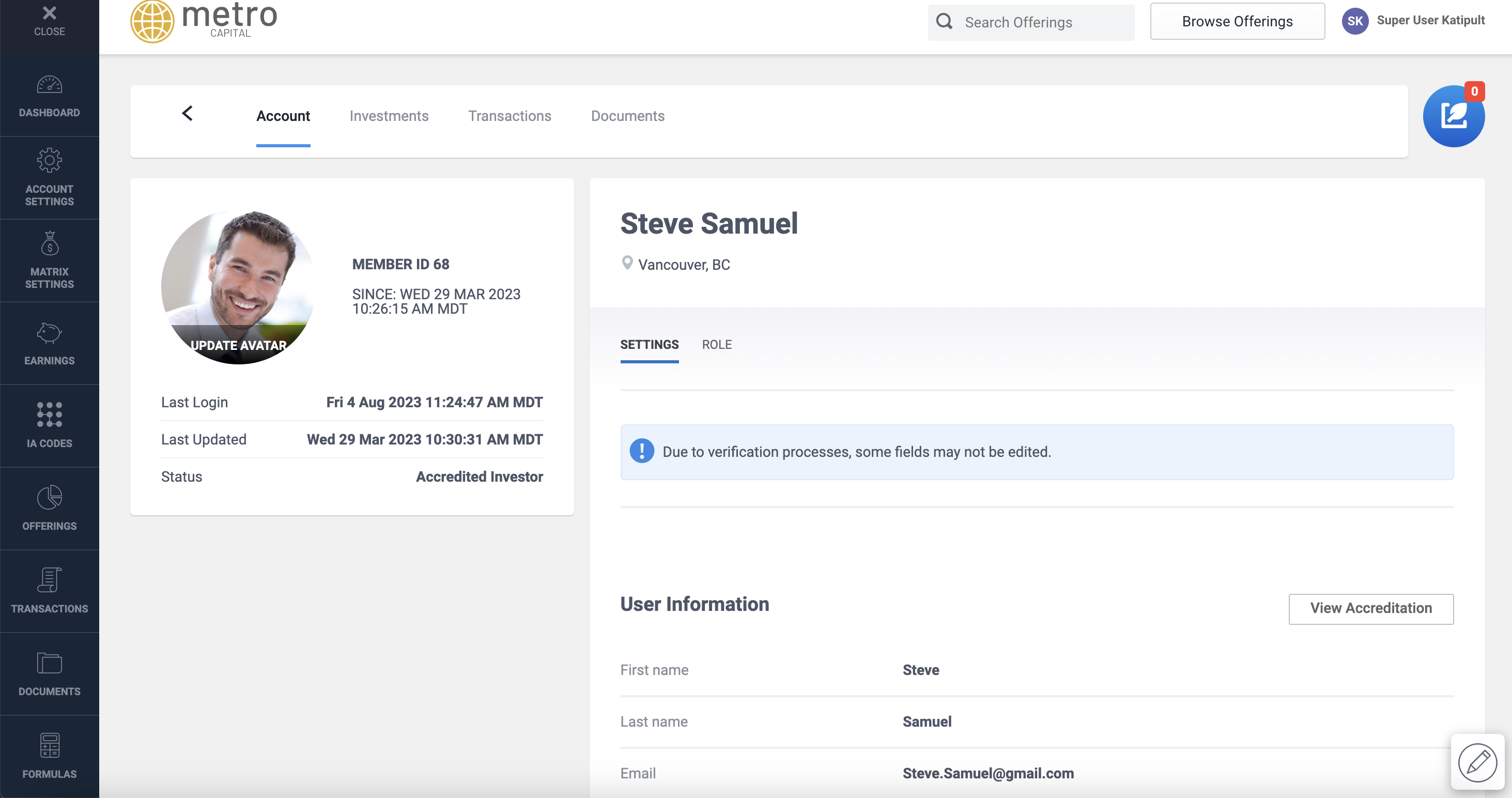The height and width of the screenshot is (798, 1512).
Task: Open Account Settings gear icon
Action: tap(49, 160)
